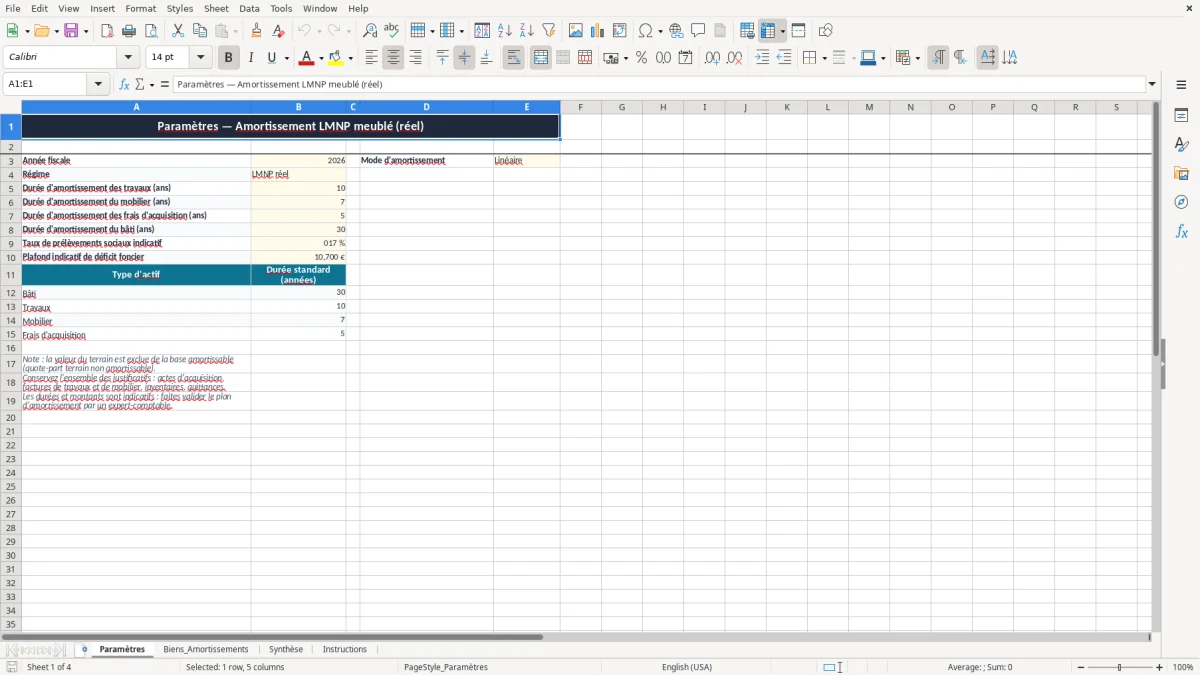Sort ascending A to Z
The width and height of the screenshot is (1200, 675).
505,31
